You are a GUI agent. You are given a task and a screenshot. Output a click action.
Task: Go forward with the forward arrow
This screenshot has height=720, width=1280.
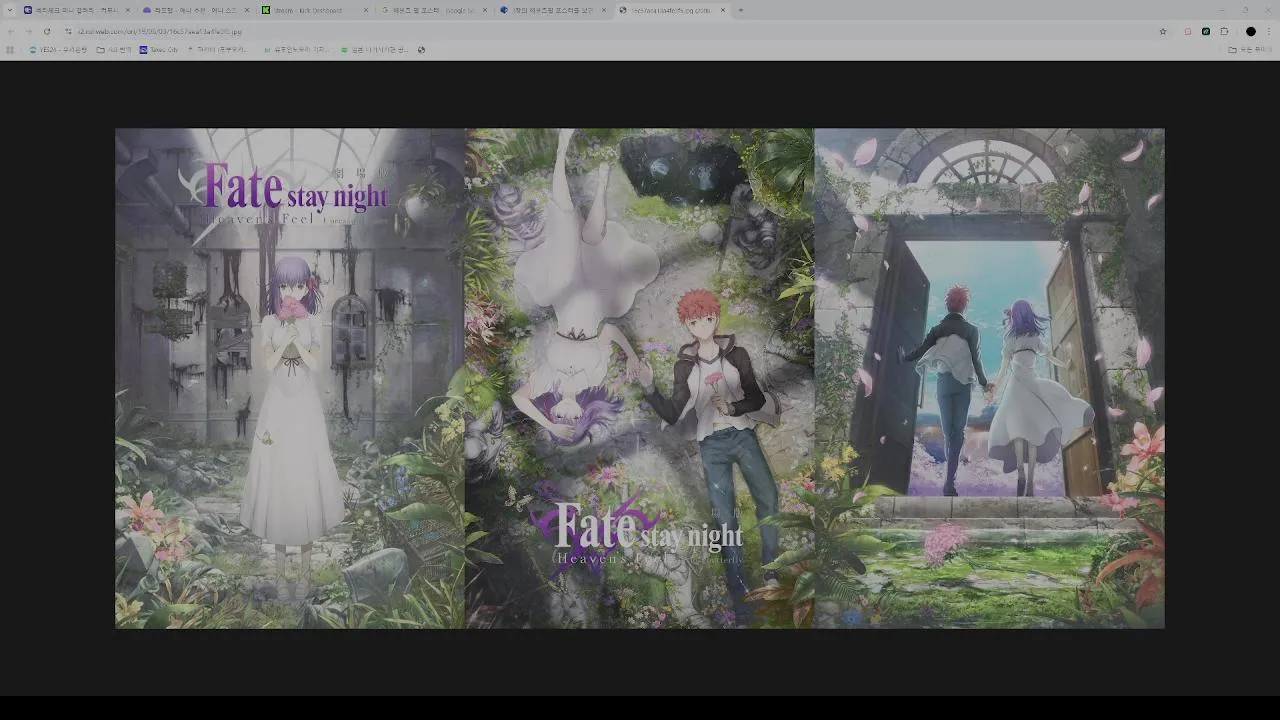coord(28,31)
